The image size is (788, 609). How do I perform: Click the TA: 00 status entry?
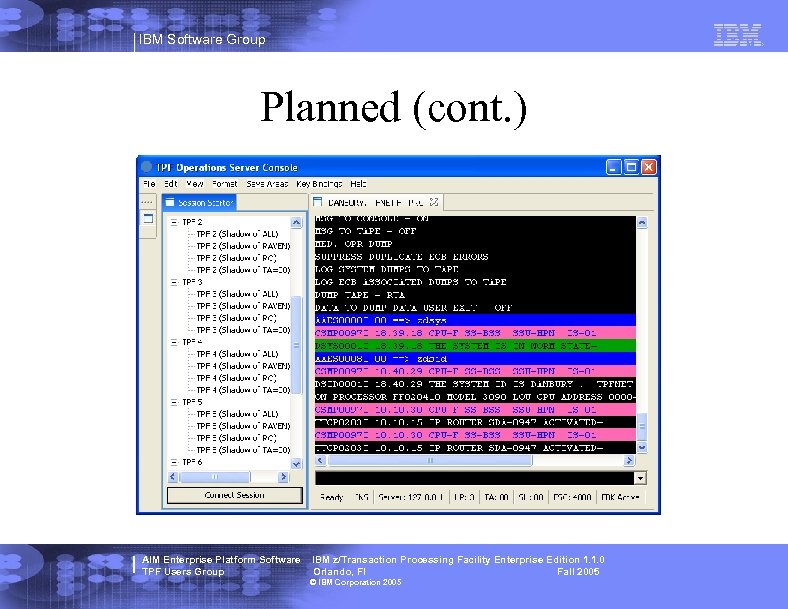pyautogui.click(x=496, y=497)
